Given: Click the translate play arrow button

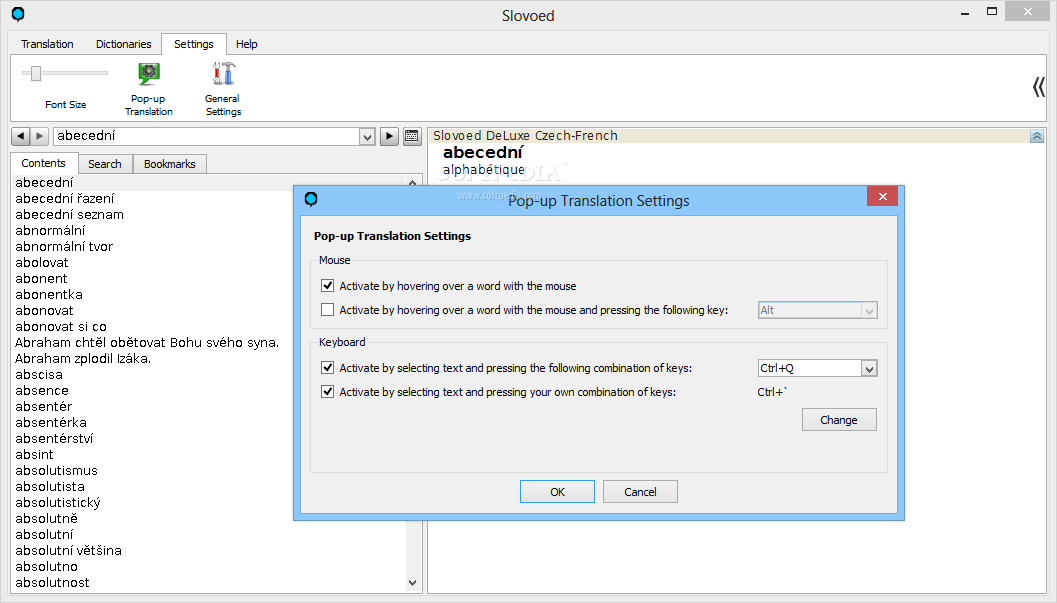Looking at the screenshot, I should (389, 136).
